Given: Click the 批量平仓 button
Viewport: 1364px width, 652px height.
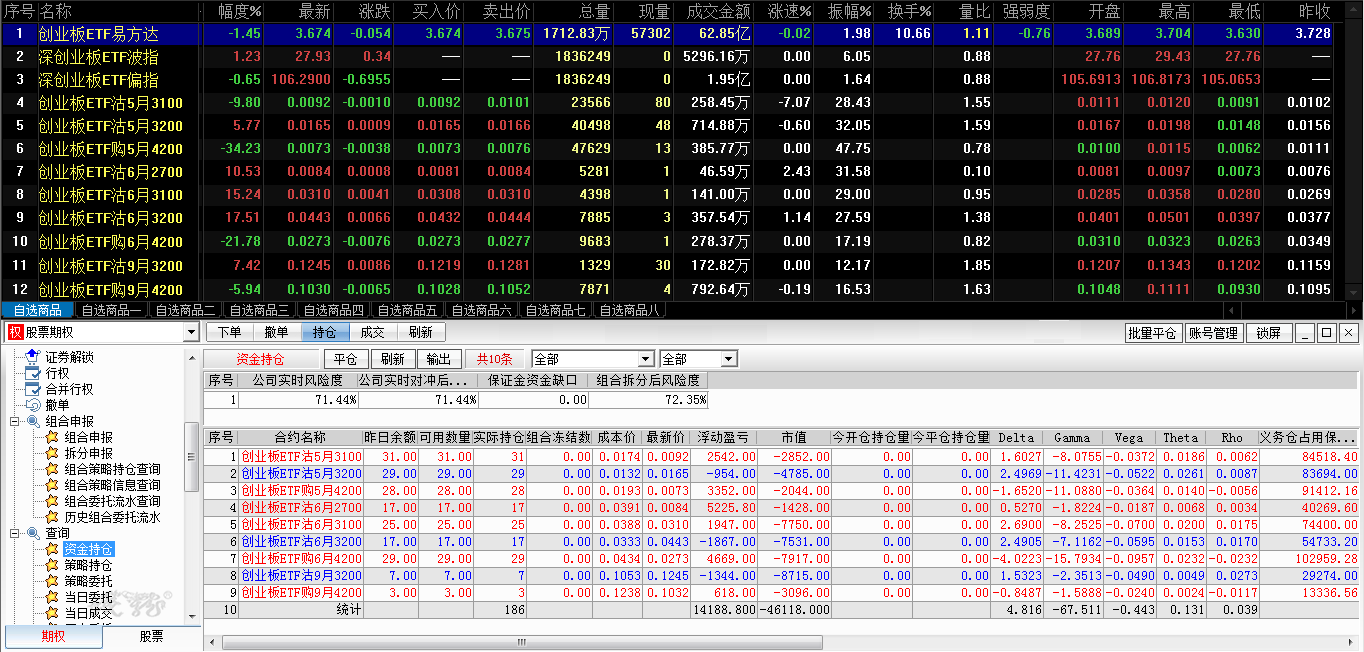Looking at the screenshot, I should pyautogui.click(x=1152, y=333).
